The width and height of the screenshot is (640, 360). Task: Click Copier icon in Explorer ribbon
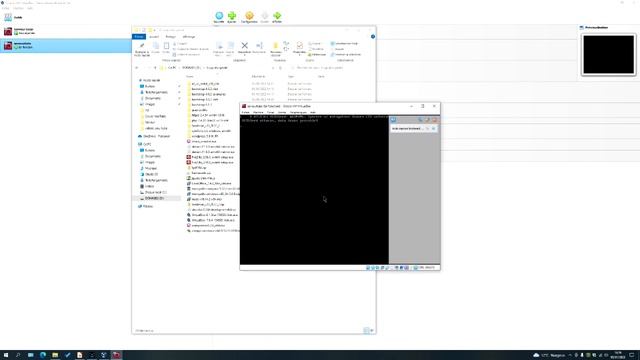[156, 46]
